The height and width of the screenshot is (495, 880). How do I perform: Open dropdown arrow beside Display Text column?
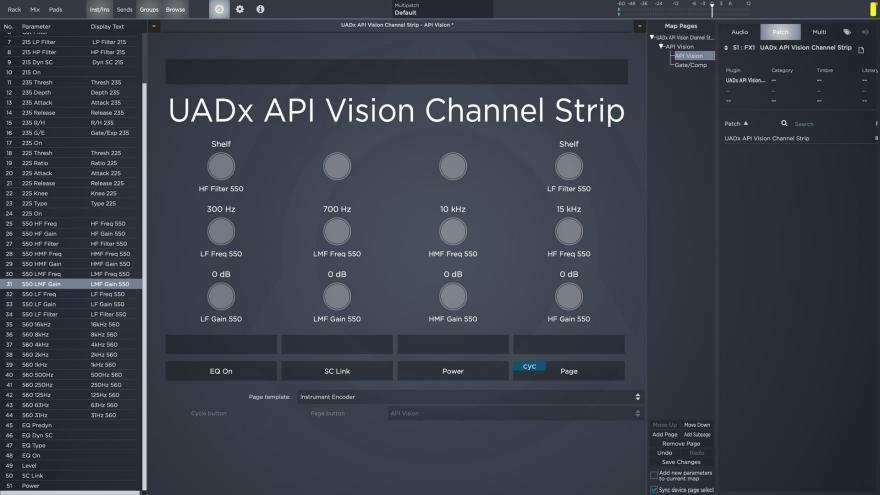pyautogui.click(x=154, y=25)
